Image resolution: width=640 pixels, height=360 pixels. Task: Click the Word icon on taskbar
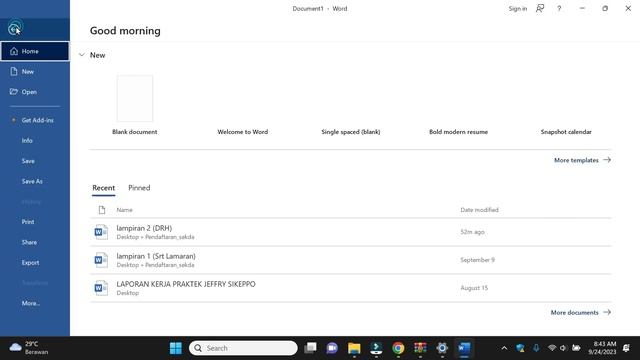(x=464, y=348)
